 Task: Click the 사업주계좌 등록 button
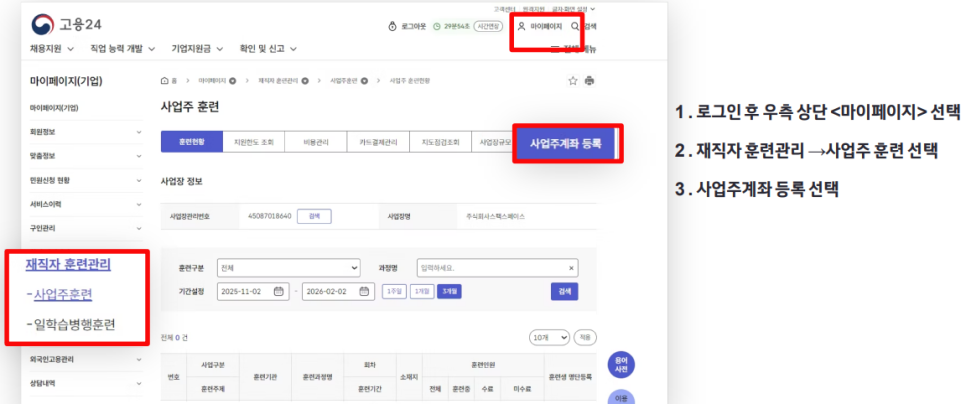pos(565,143)
